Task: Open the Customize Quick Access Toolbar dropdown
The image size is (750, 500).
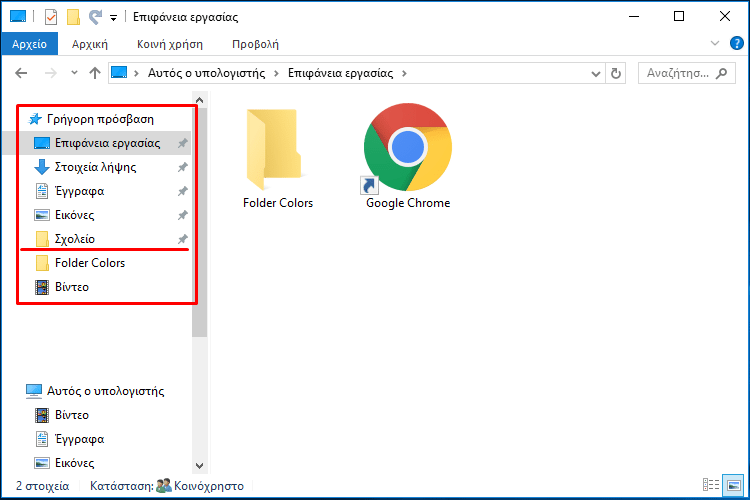Action: pyautogui.click(x=113, y=18)
